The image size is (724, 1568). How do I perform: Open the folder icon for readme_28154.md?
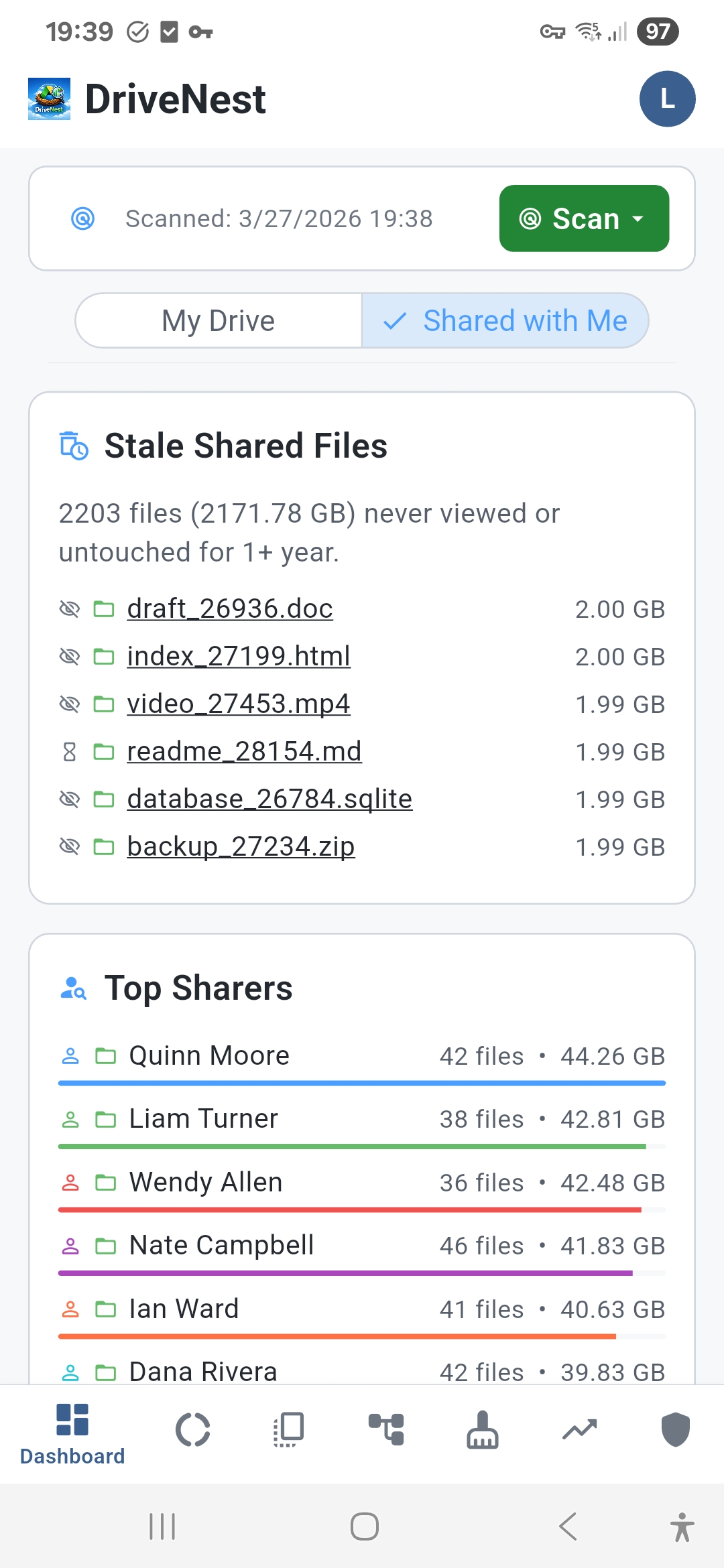pos(103,752)
